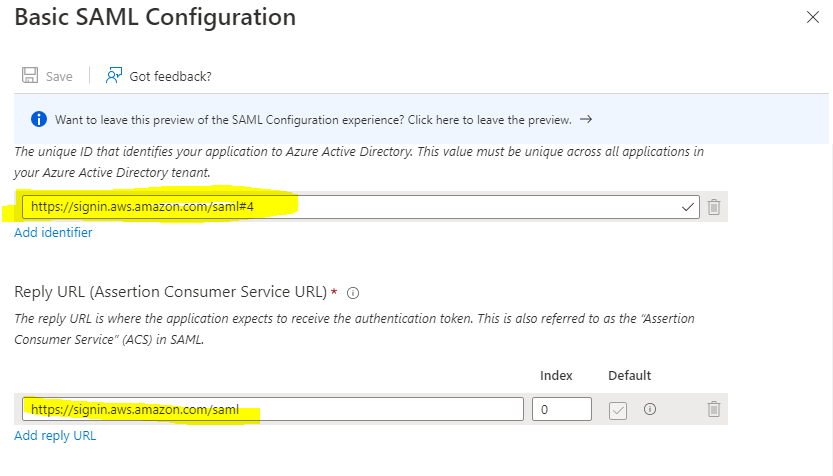Edit the identifier field with saml#4 URL
The height and width of the screenshot is (476, 833).
[361, 207]
